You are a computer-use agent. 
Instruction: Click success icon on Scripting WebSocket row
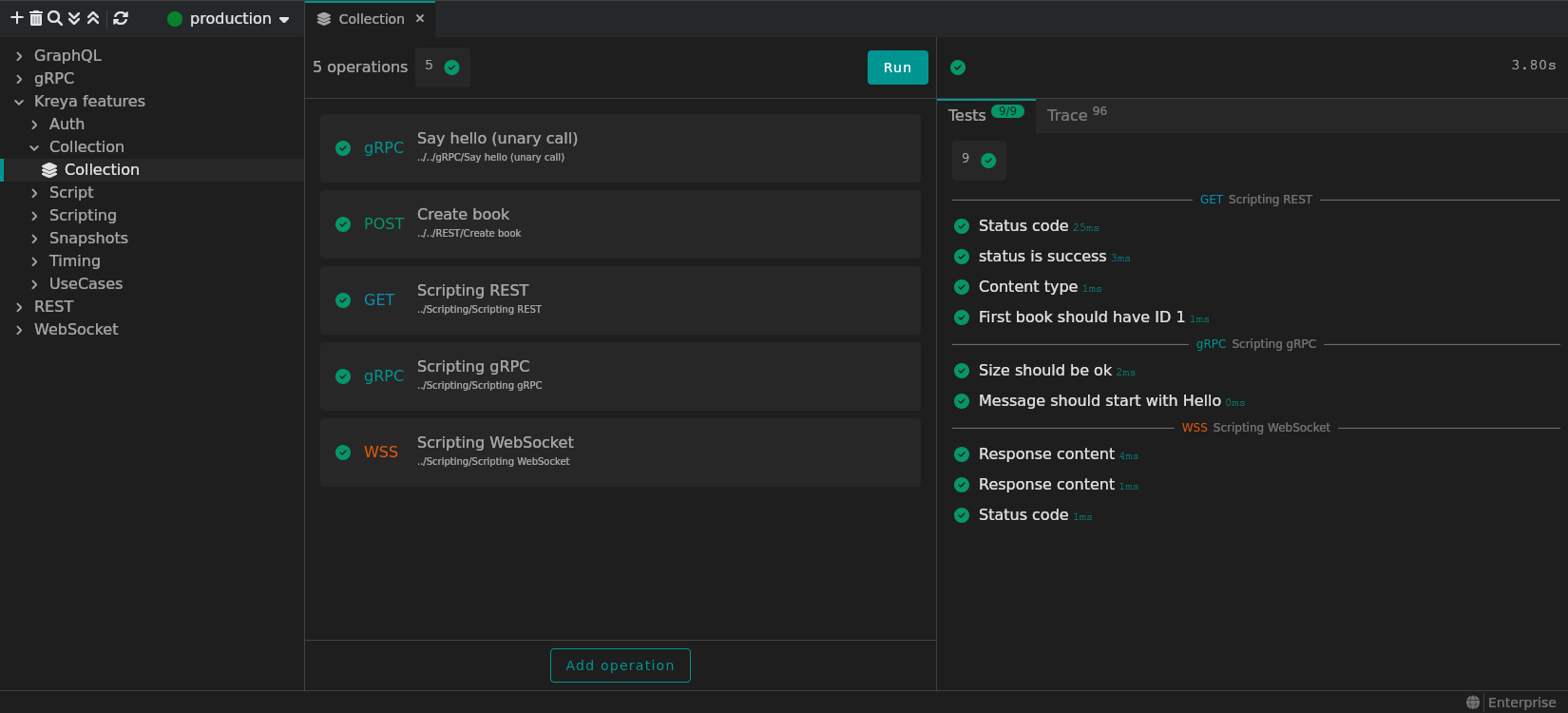(x=343, y=453)
